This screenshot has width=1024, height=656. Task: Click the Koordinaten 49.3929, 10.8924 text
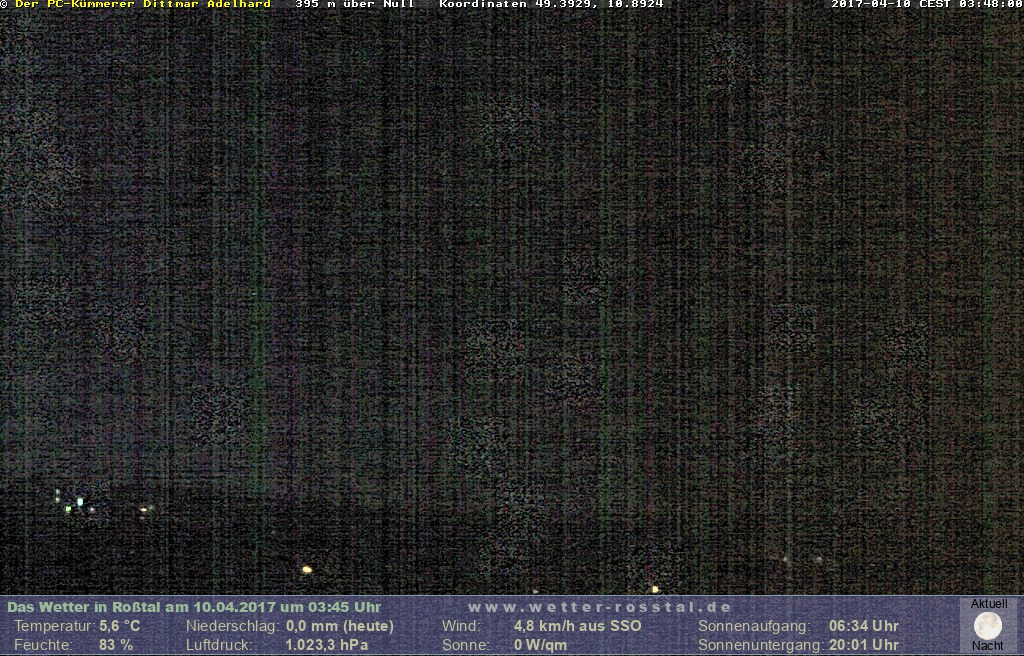pos(551,5)
